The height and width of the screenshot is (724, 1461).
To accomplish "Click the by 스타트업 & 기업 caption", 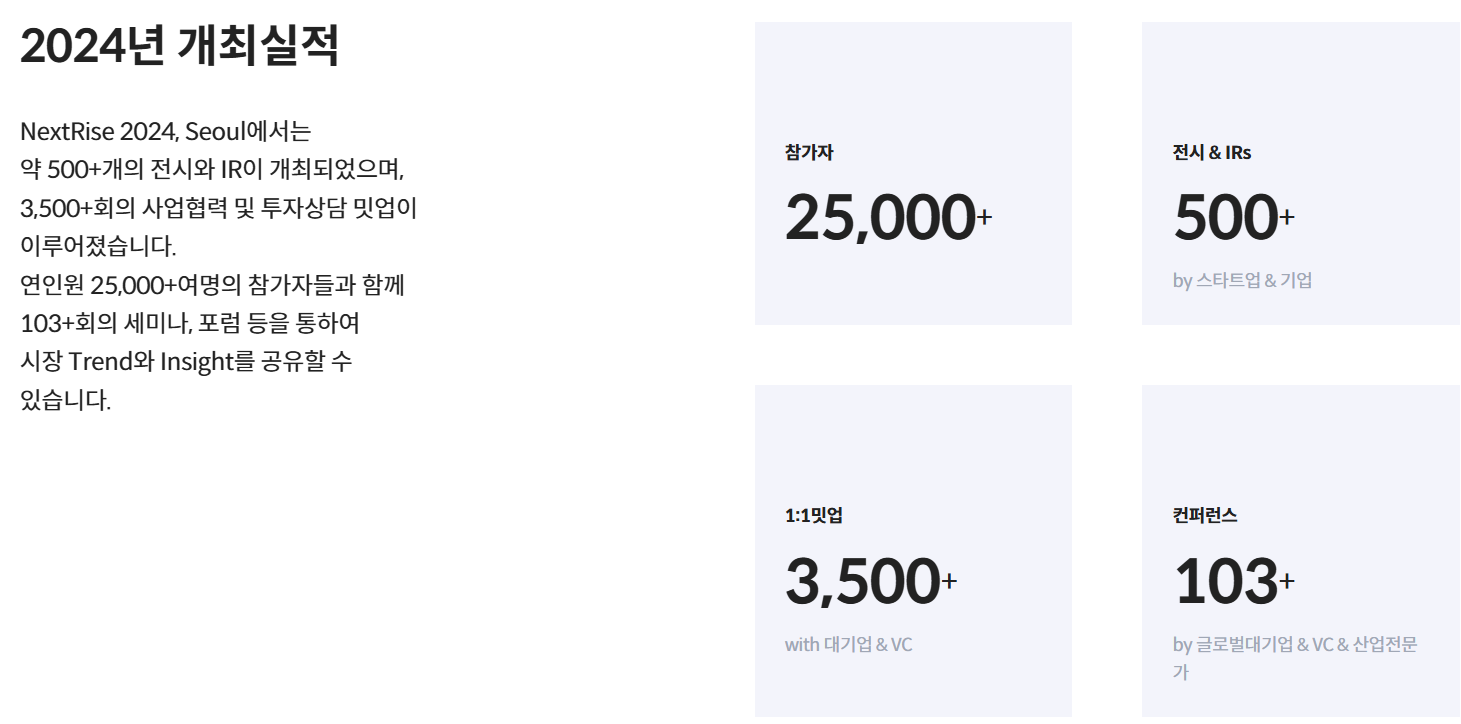I will pos(1242,280).
